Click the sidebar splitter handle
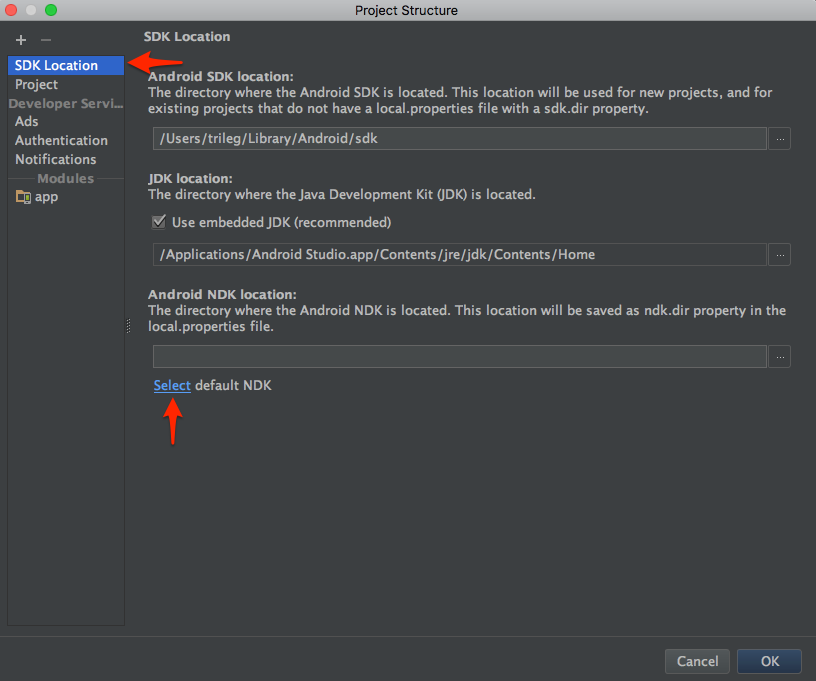816x681 pixels. tap(129, 326)
